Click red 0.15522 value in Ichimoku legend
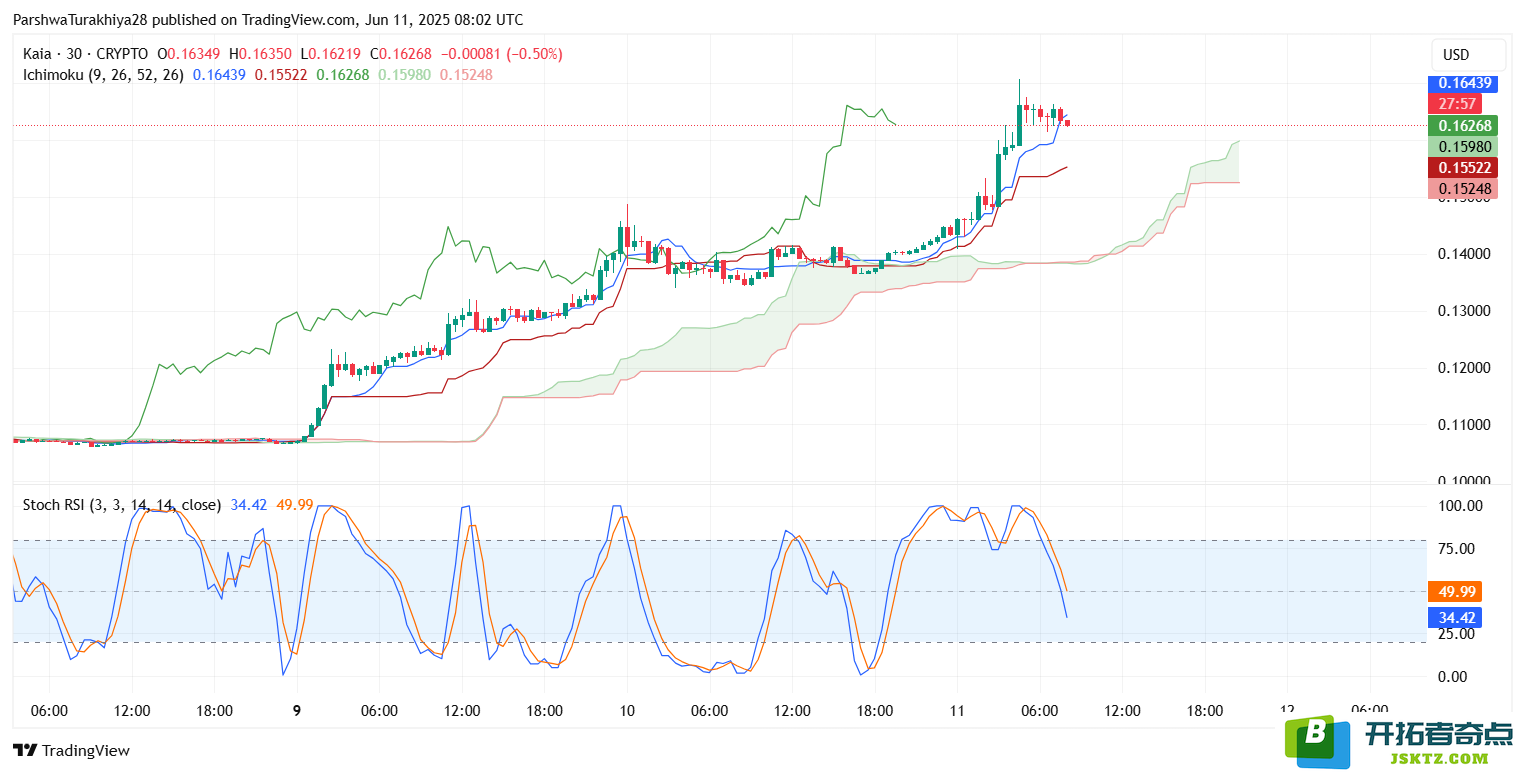Screen dimensions: 1525x772 (x=281, y=74)
